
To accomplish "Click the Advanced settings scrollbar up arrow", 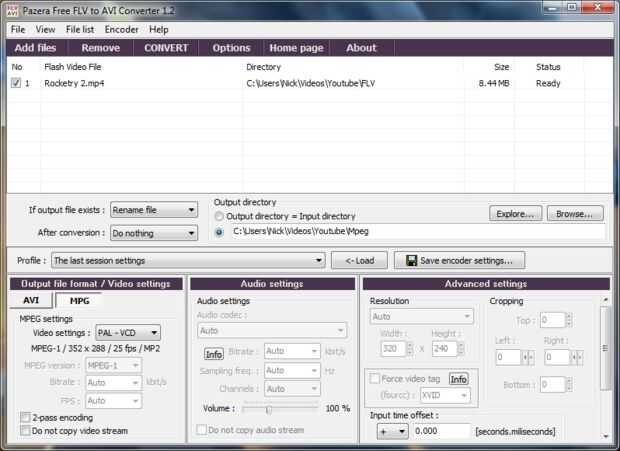I will (x=605, y=300).
